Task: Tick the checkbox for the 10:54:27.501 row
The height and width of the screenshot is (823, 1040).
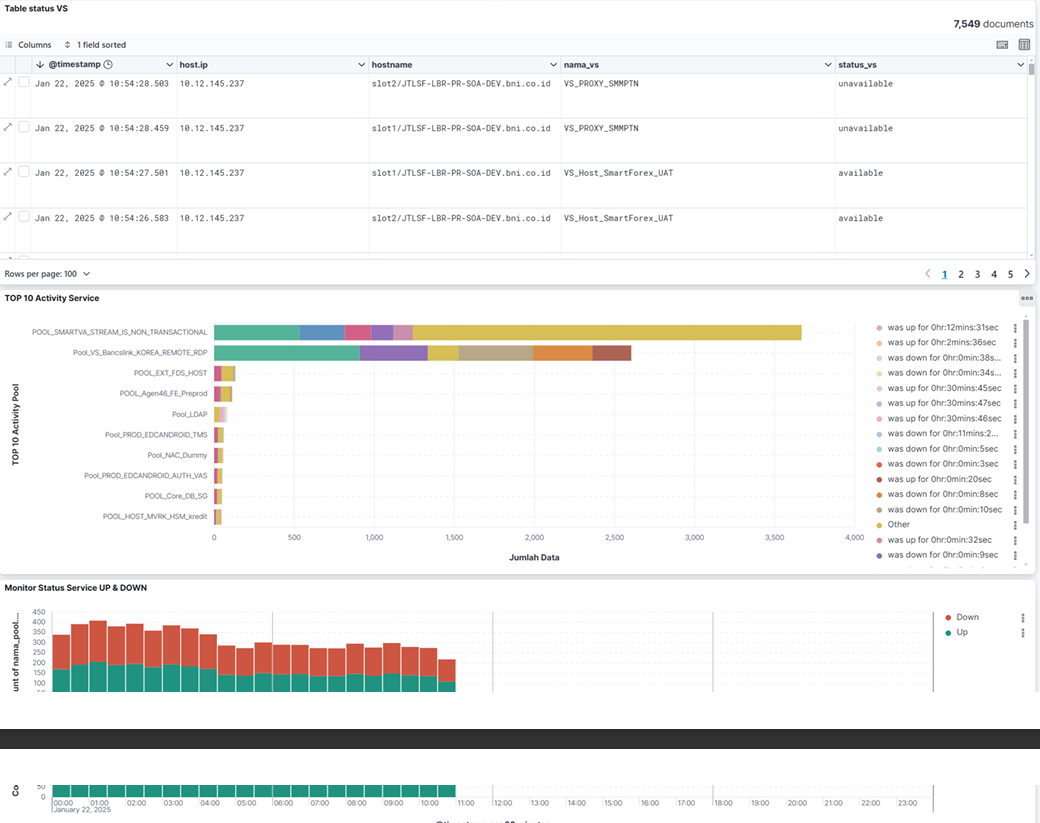Action: point(24,172)
